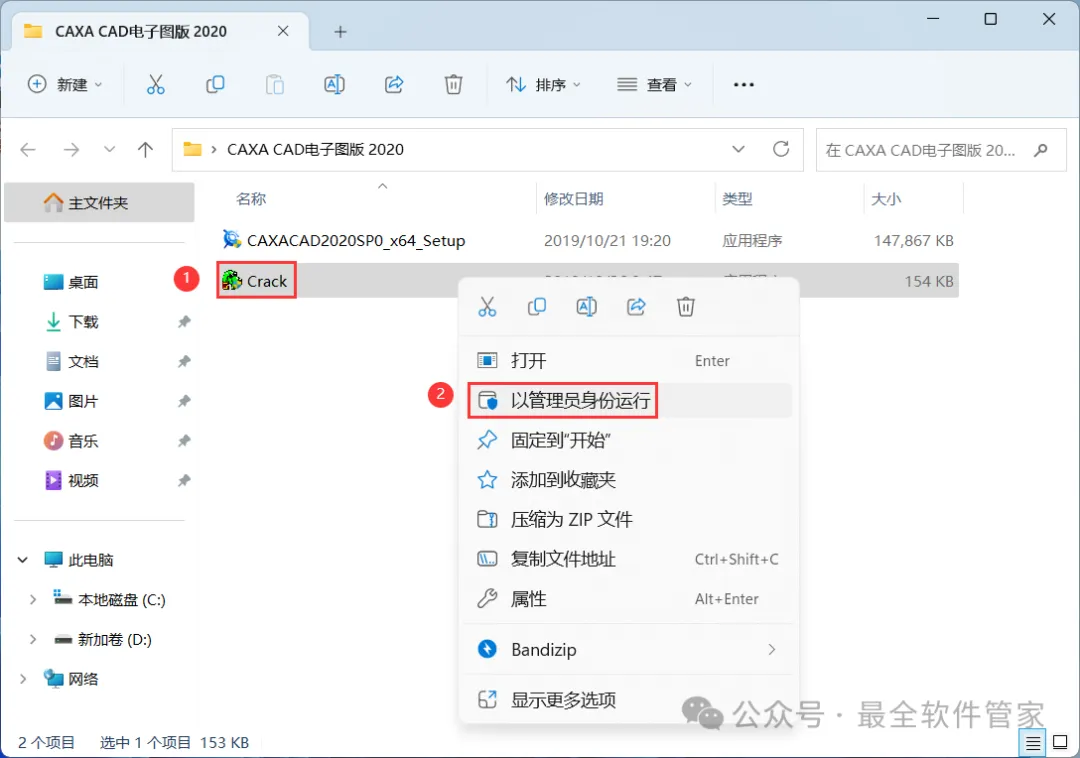Screen dimensions: 1080x758
Task: Copy via the context menu copy icon
Action: (x=537, y=306)
